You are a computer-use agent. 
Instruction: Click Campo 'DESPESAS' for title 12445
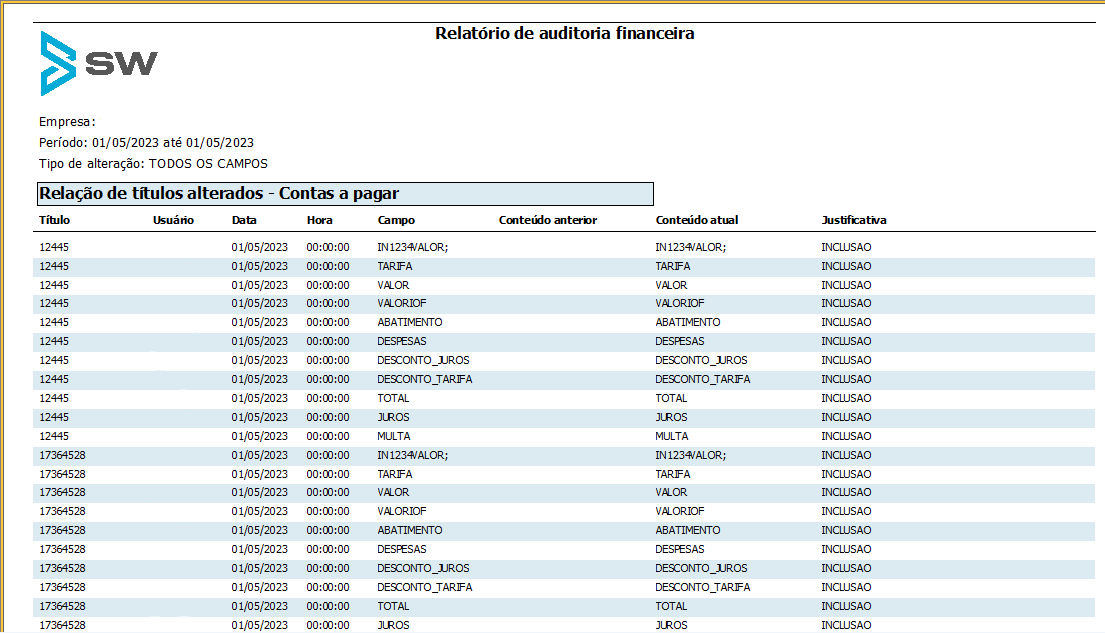(402, 341)
